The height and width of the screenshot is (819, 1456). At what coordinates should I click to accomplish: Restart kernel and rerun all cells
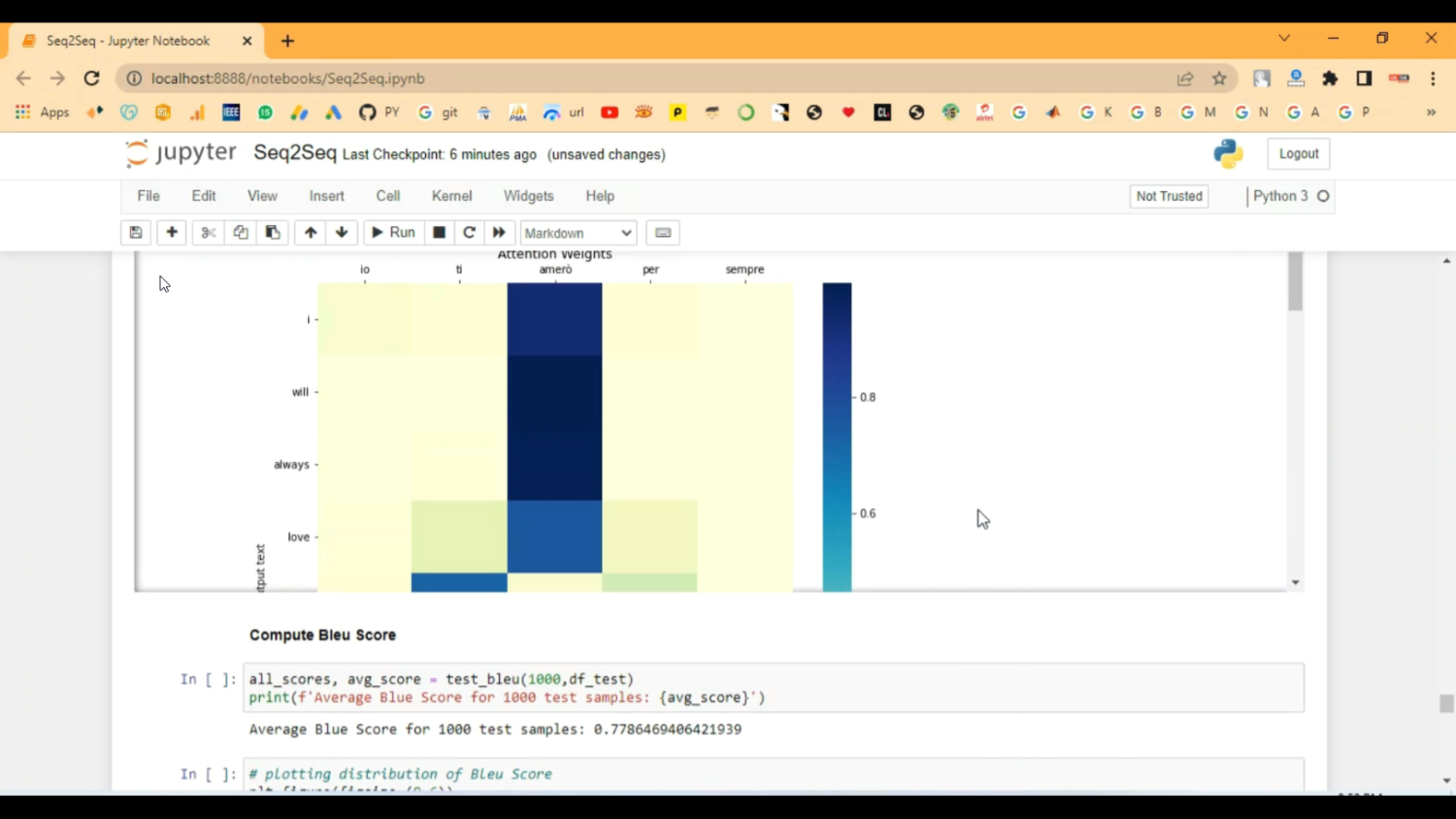pyautogui.click(x=499, y=233)
